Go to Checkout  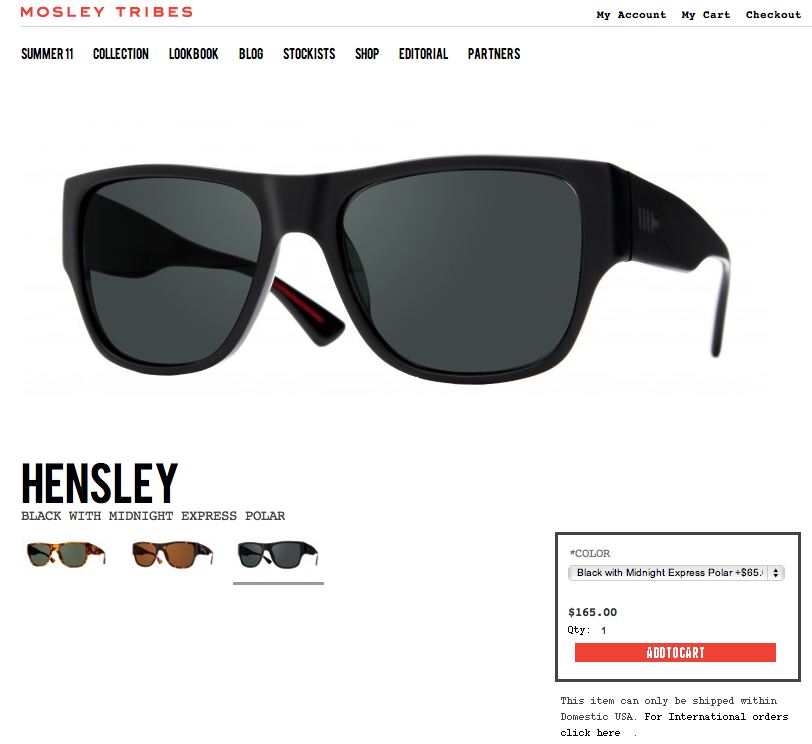click(773, 14)
